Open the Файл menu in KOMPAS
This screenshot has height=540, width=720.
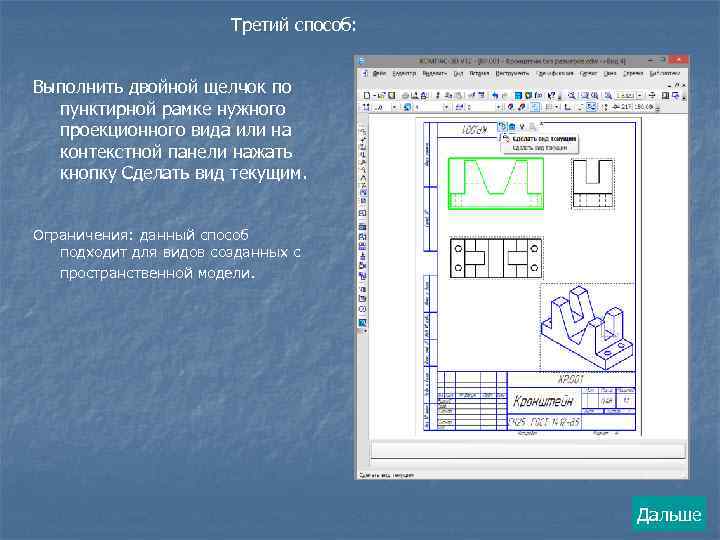click(379, 73)
